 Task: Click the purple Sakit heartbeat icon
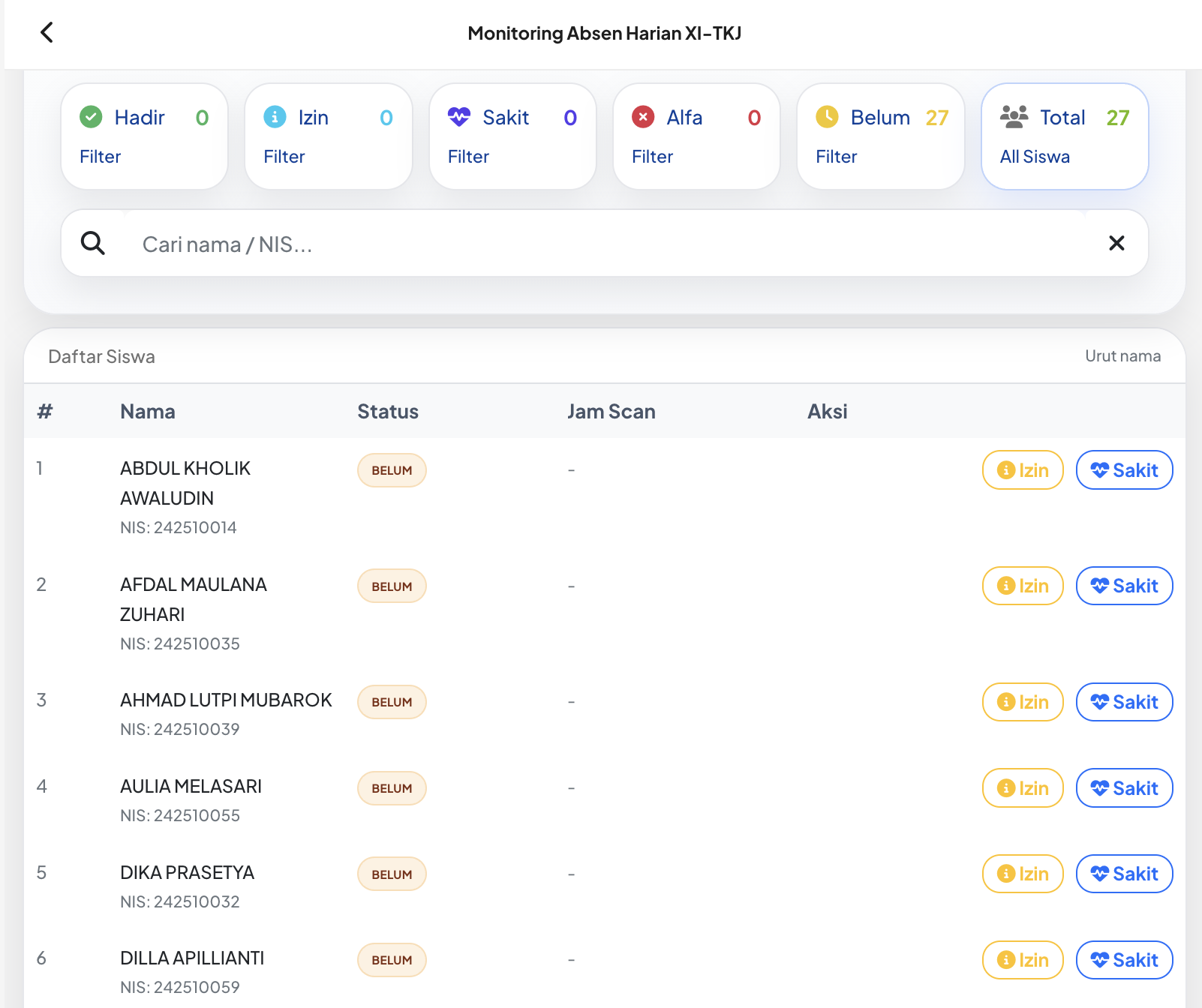click(x=458, y=117)
